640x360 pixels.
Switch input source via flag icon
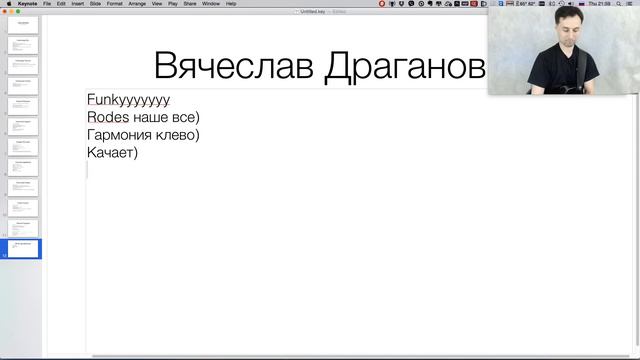[x=582, y=3]
